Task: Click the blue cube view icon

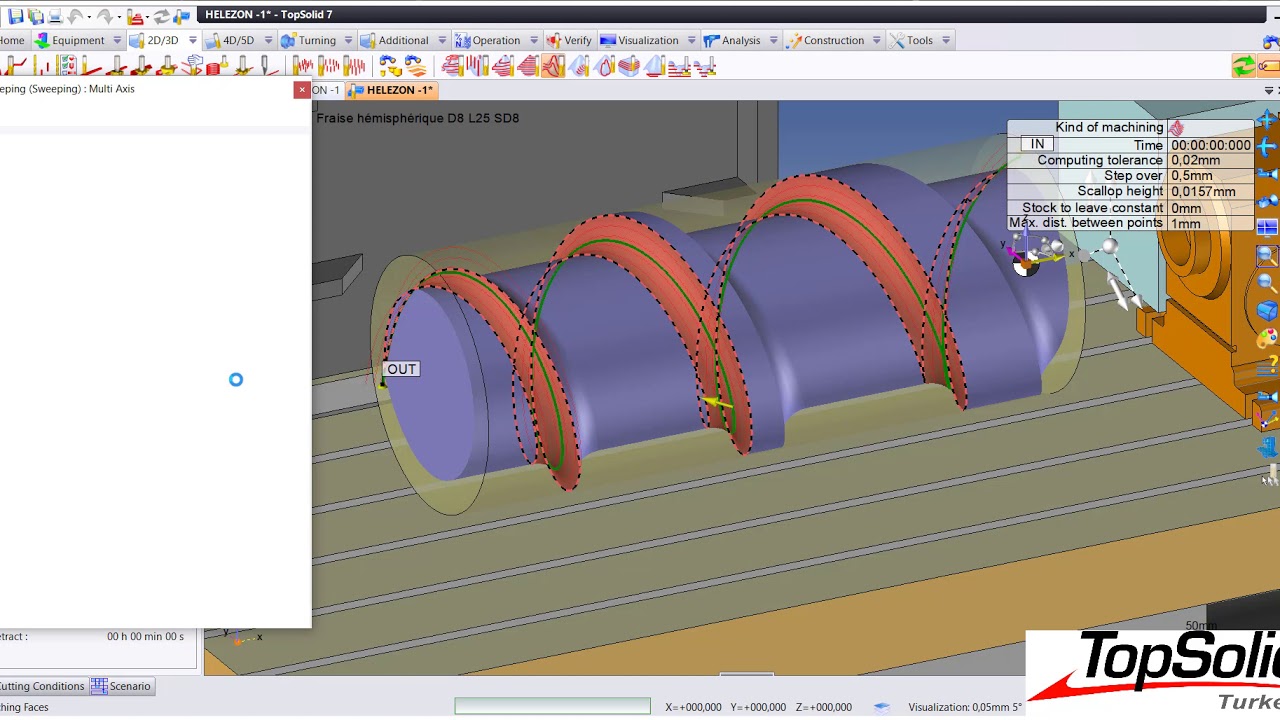Action: point(1267,311)
